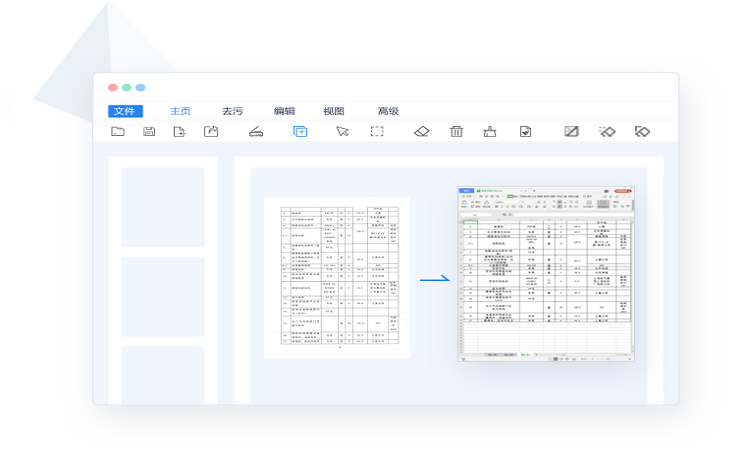Select the first page thumbnail in sidebar

pos(163,207)
